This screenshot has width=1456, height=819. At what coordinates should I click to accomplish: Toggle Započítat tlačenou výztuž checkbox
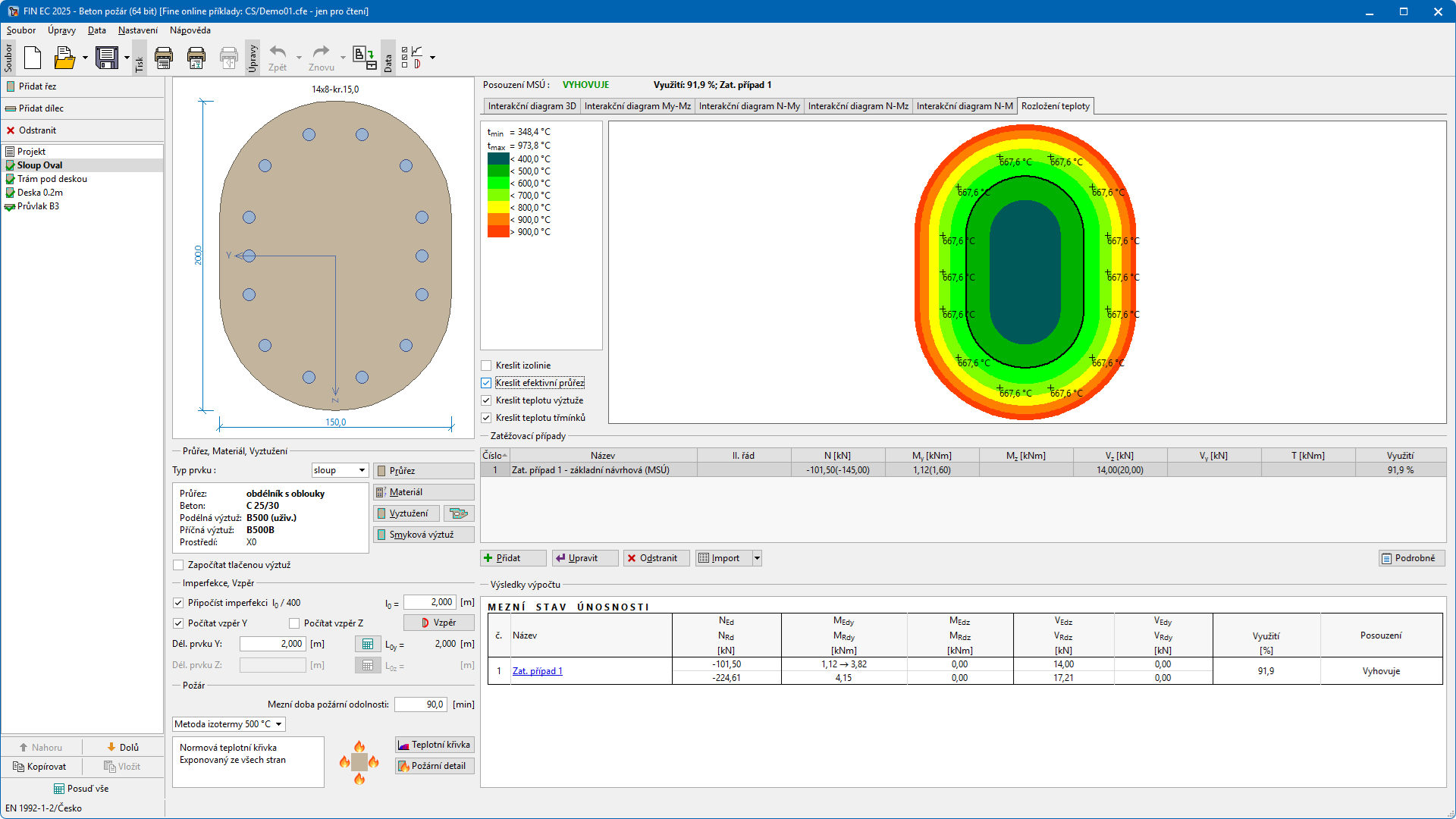(x=178, y=565)
